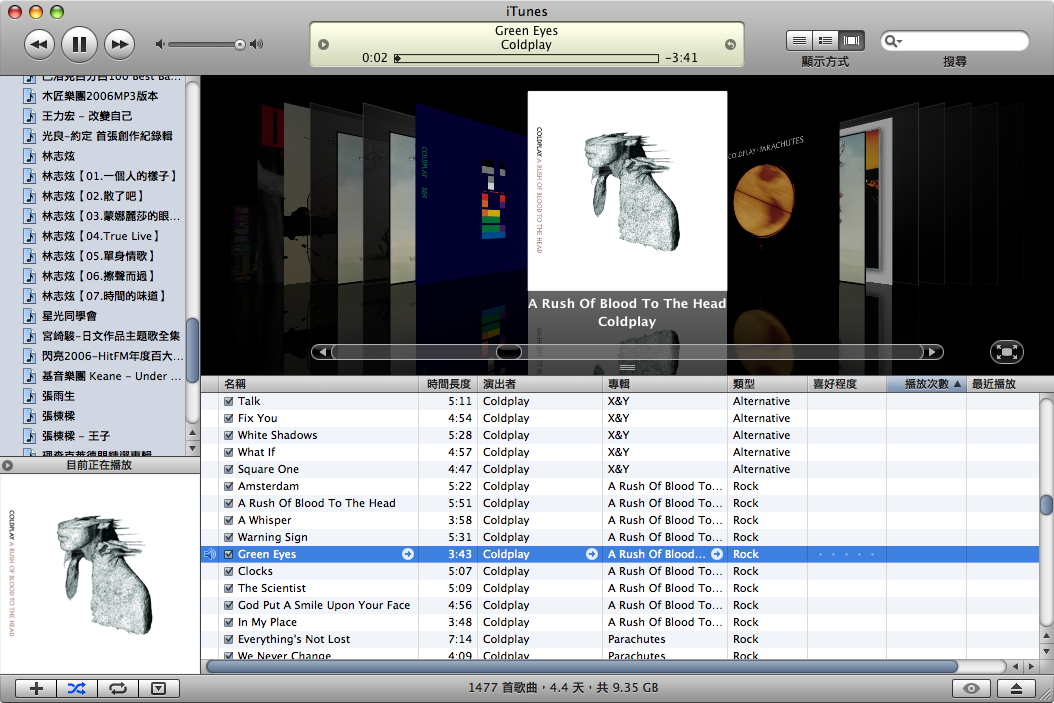Uncheck the In My Place checkbox
This screenshot has height=703, width=1054.
(229, 622)
